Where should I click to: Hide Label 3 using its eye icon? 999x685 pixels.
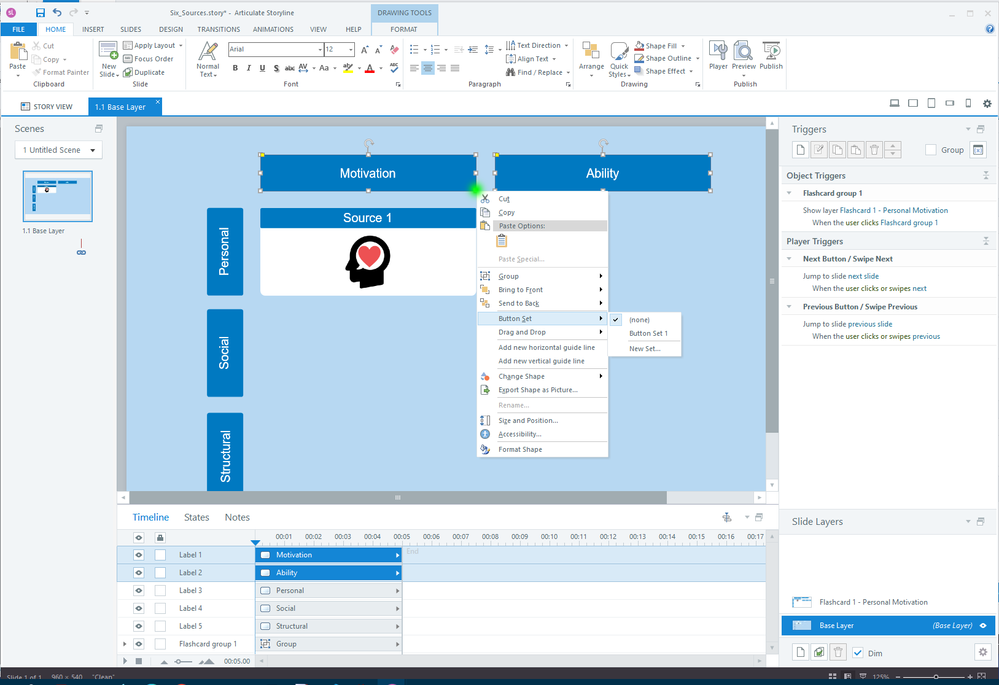click(x=139, y=590)
